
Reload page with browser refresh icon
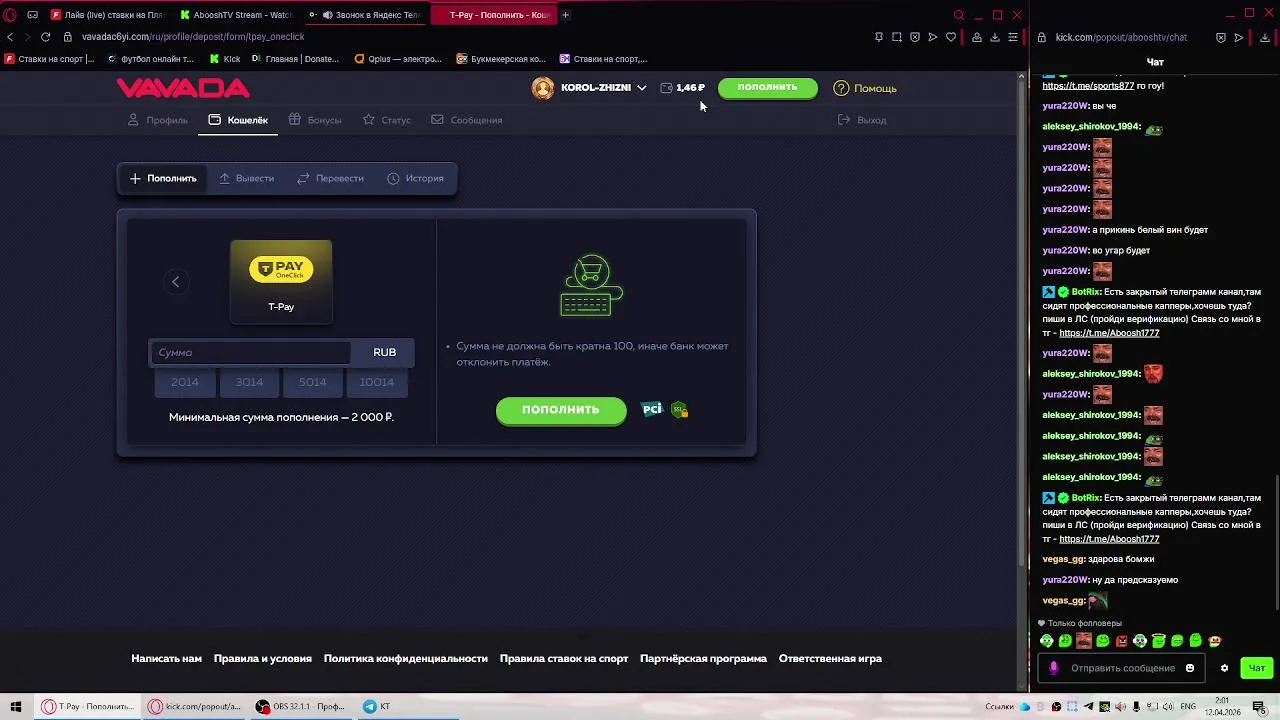(x=45, y=37)
